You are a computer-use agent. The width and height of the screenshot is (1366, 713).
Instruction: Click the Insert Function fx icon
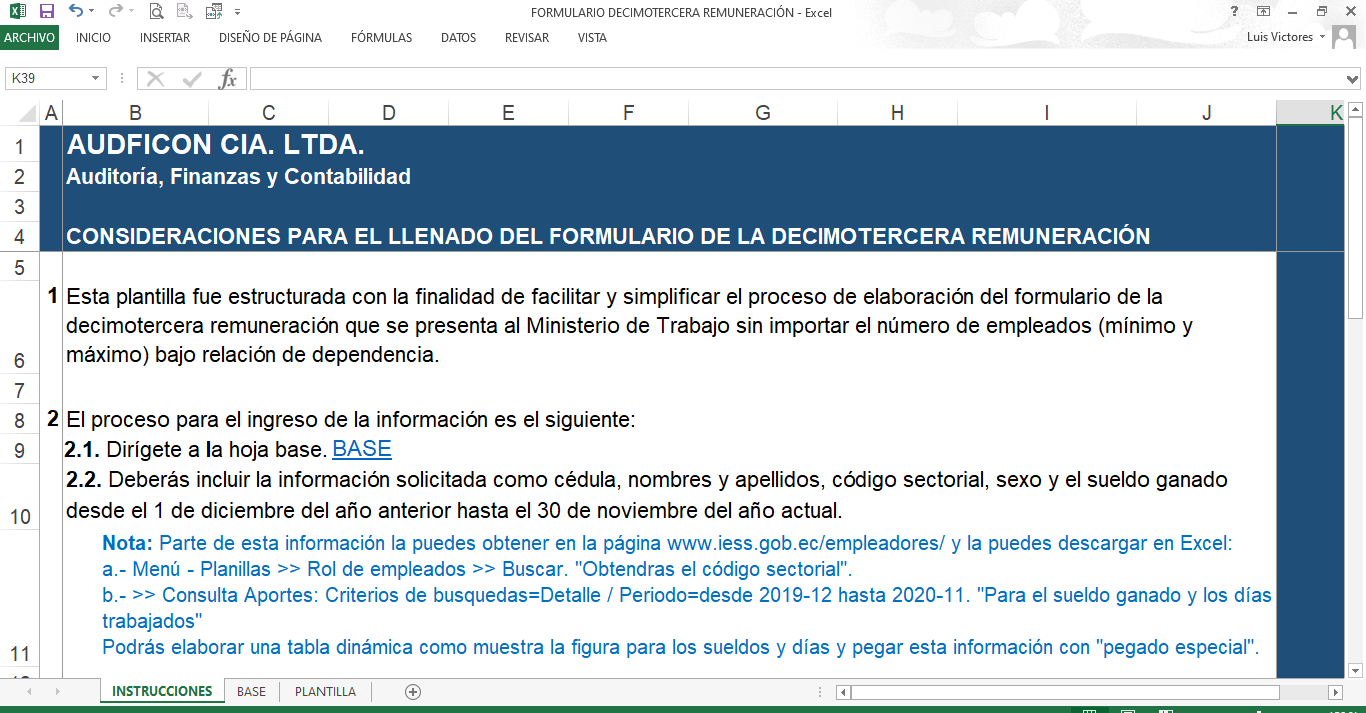tap(228, 79)
